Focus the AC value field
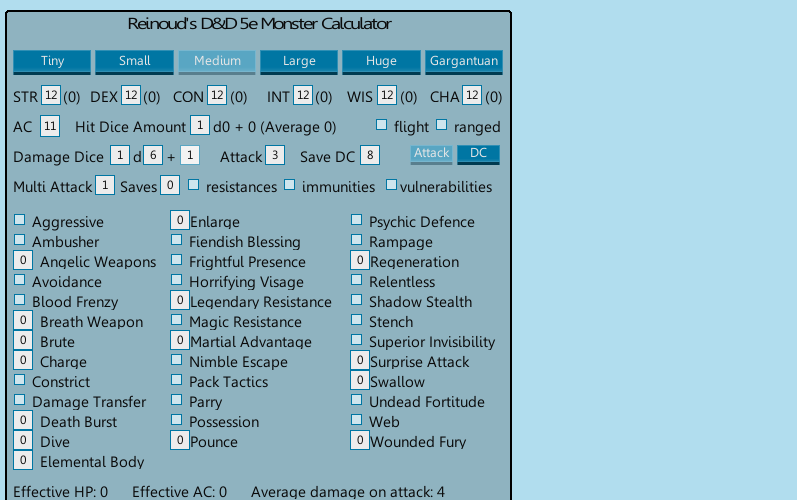797x500 pixels. click(x=50, y=126)
